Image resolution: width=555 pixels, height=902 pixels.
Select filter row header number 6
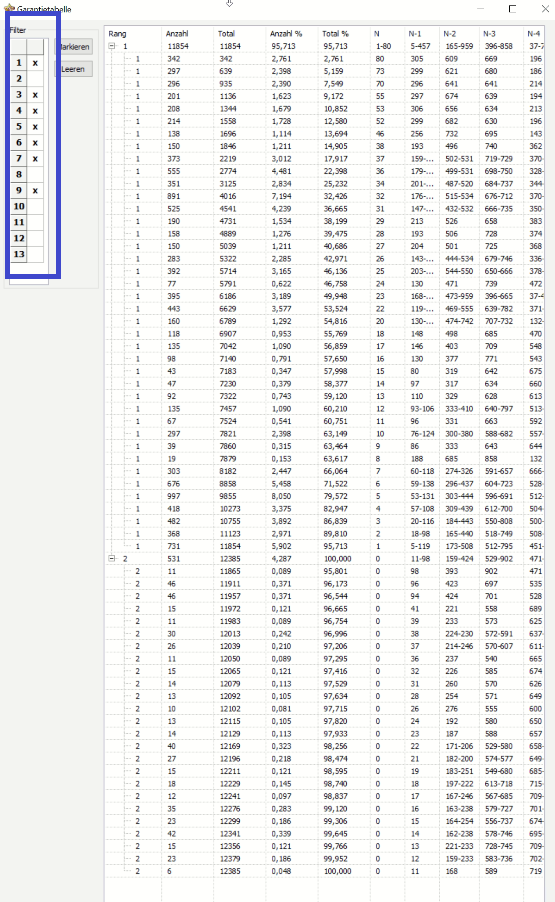click(19, 143)
